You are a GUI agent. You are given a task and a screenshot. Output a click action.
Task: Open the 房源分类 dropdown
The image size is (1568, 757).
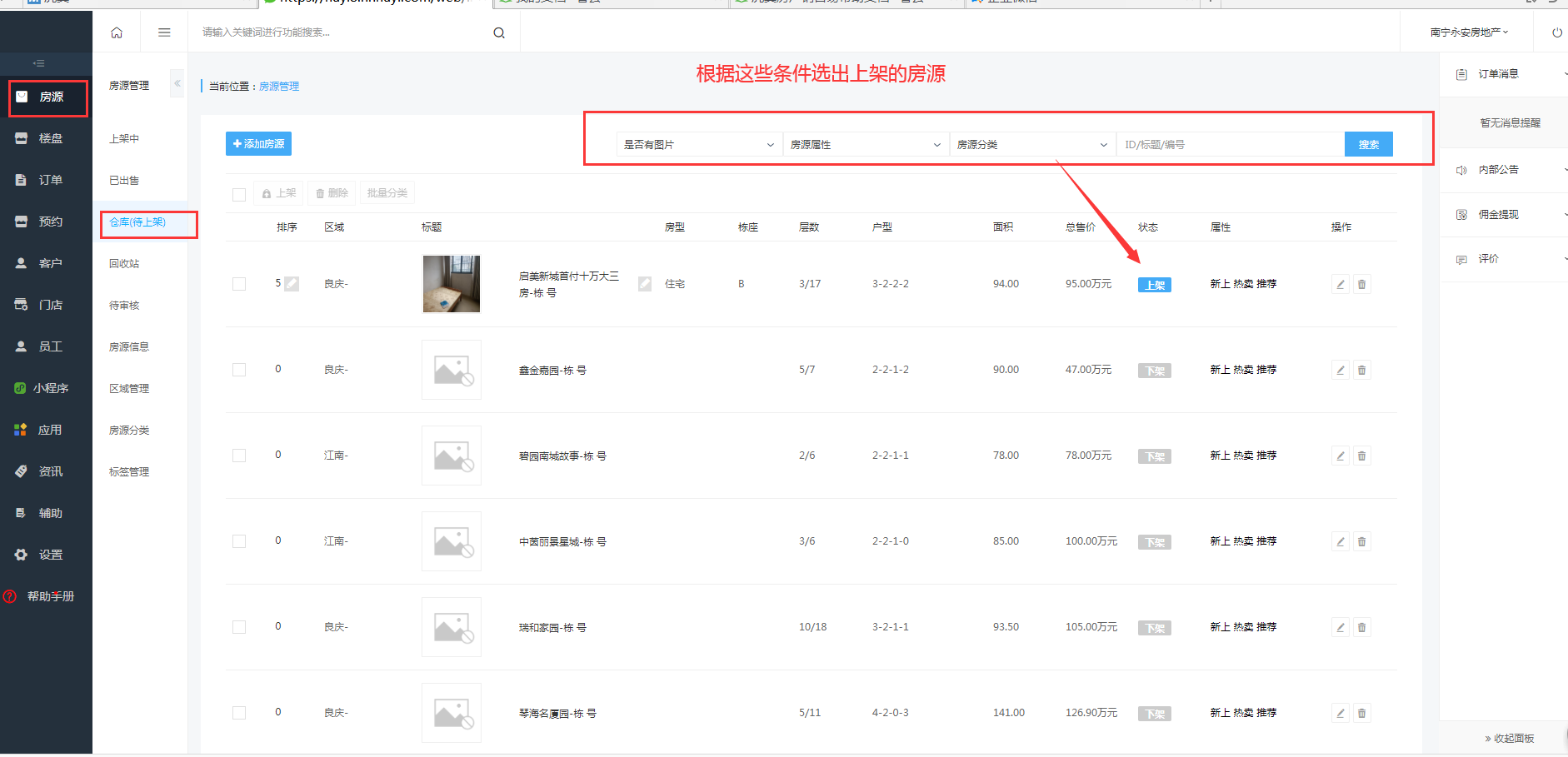click(1032, 144)
